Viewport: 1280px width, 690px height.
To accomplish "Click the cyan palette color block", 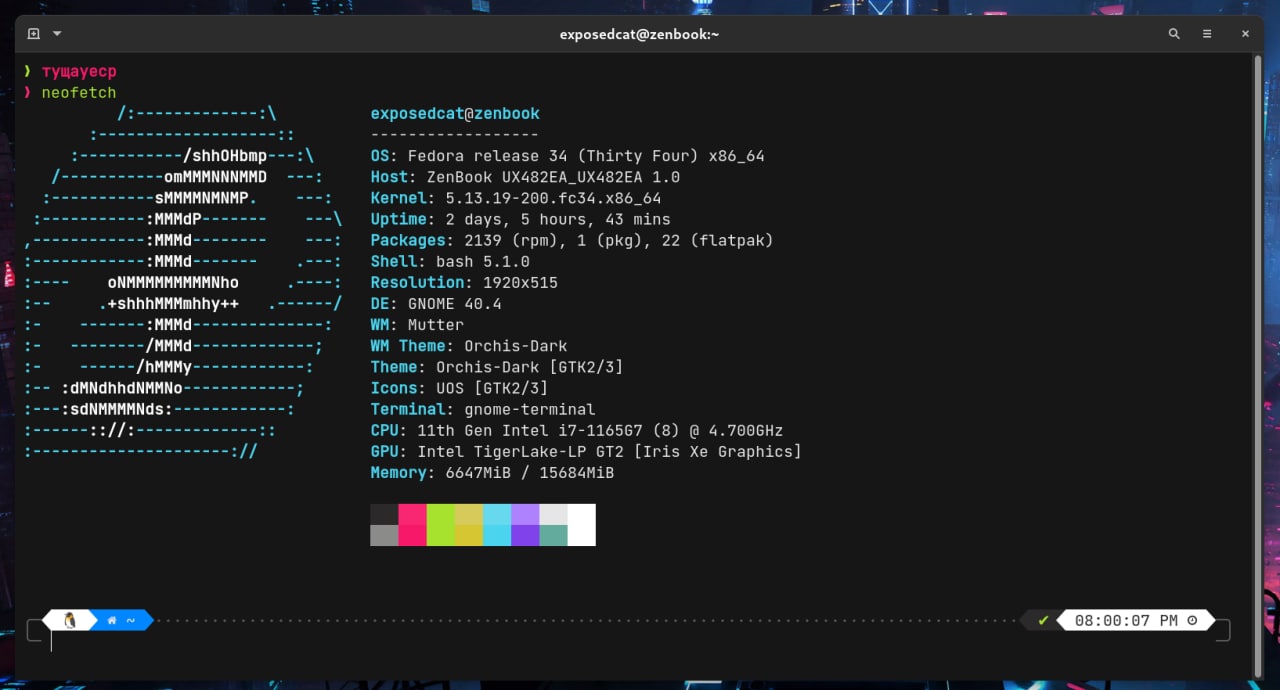I will [497, 525].
